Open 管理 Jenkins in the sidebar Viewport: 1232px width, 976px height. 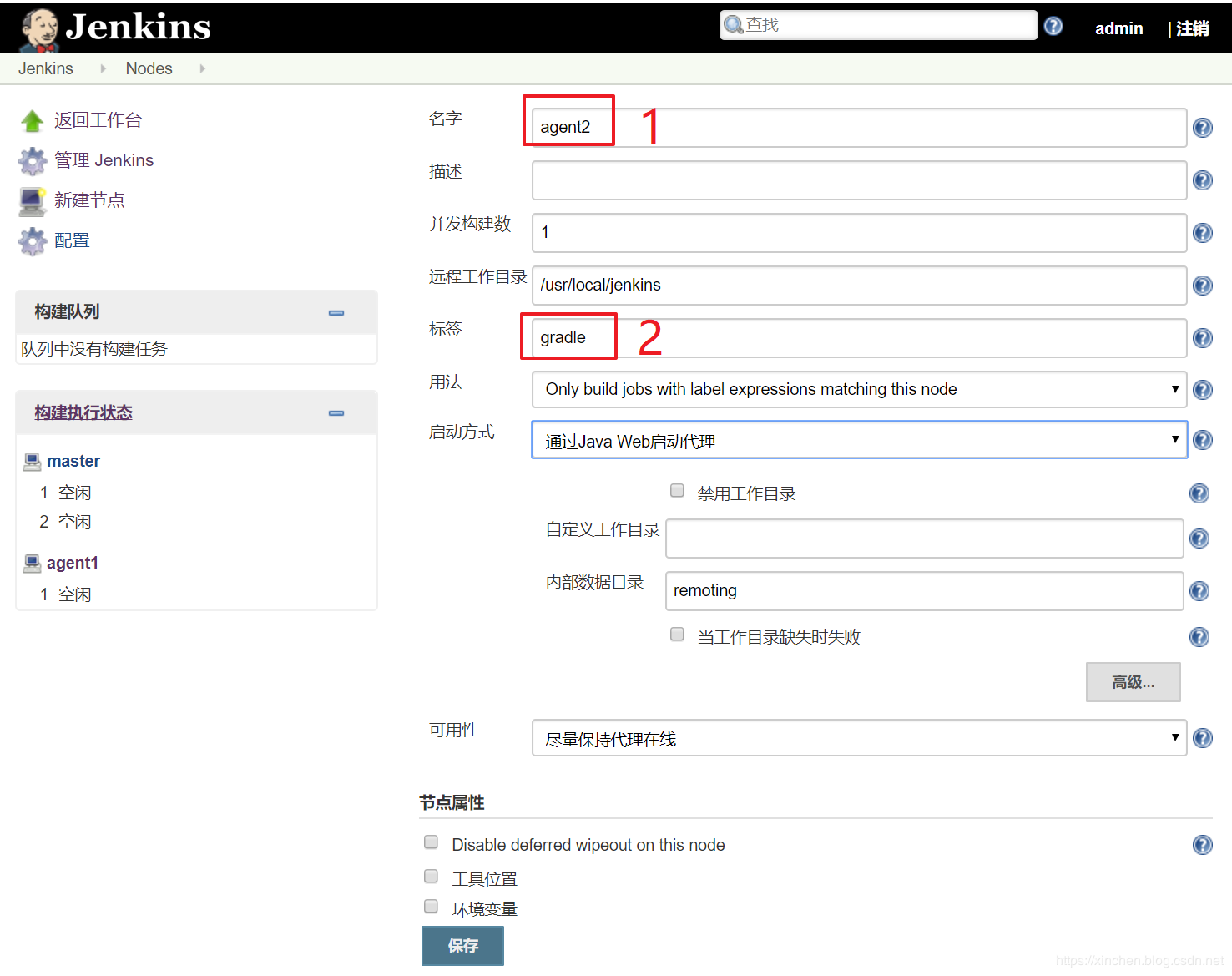click(104, 160)
